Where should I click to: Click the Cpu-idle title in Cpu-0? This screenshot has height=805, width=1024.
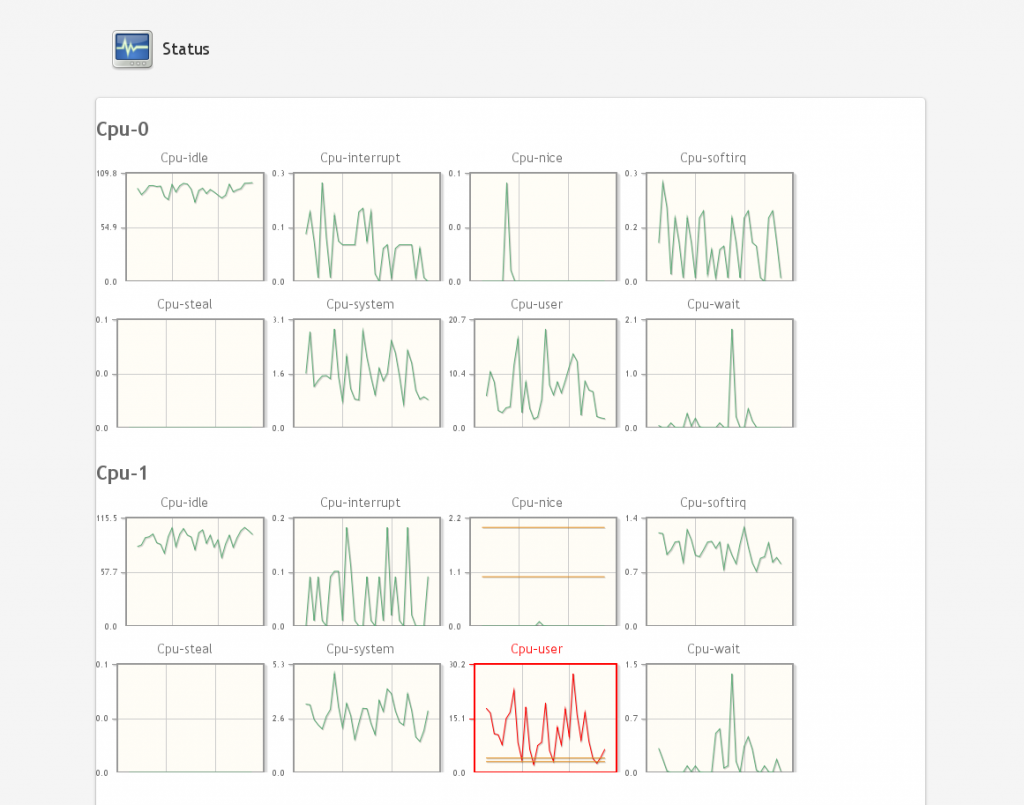pos(184,158)
